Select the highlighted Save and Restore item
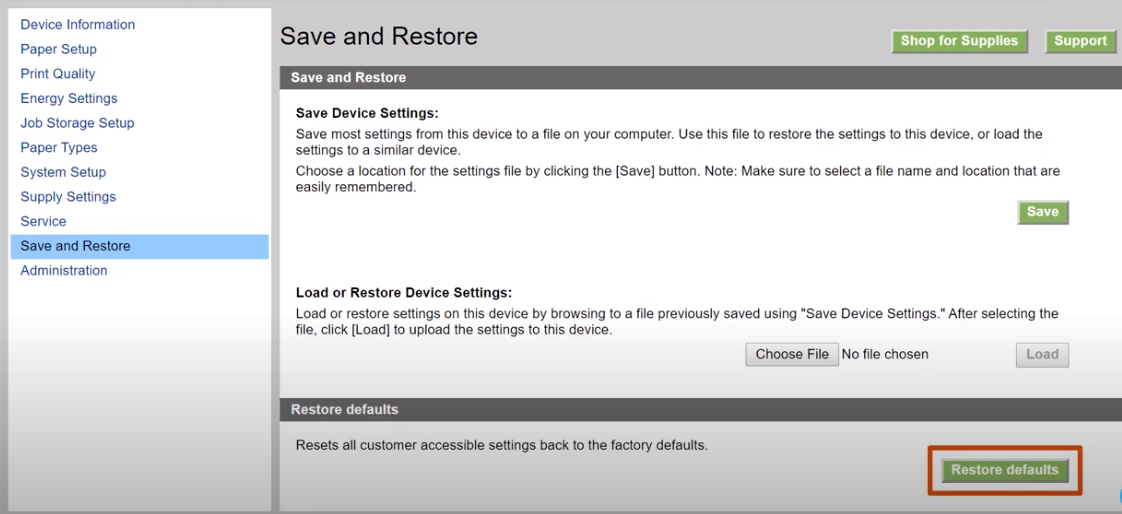 (x=140, y=246)
